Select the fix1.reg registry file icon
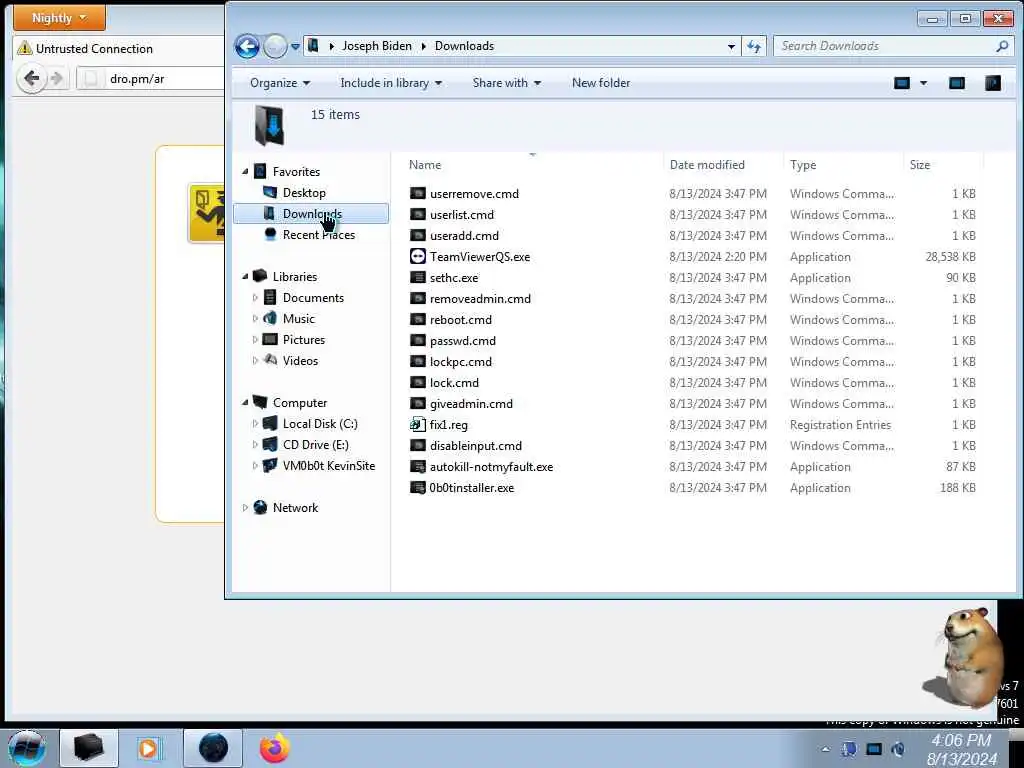The image size is (1024, 768). click(417, 424)
